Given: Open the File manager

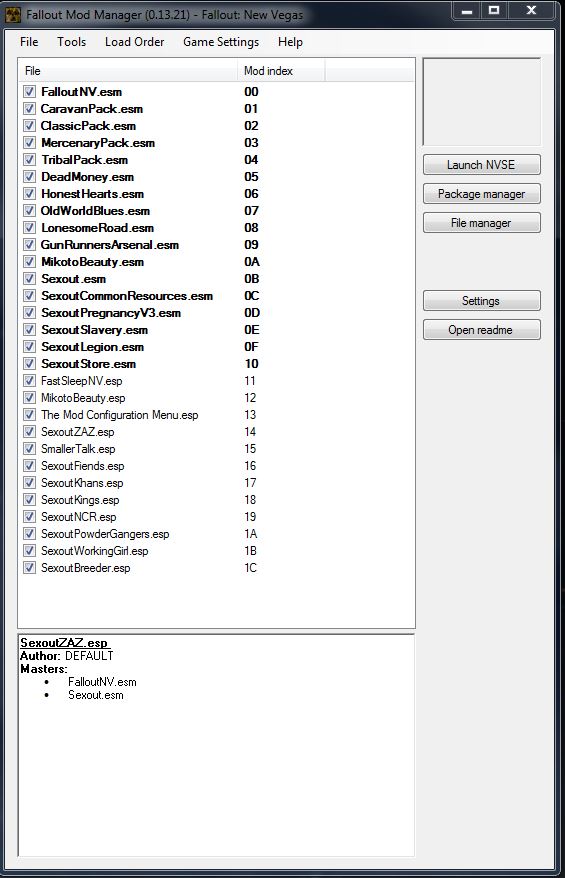Looking at the screenshot, I should coord(482,223).
